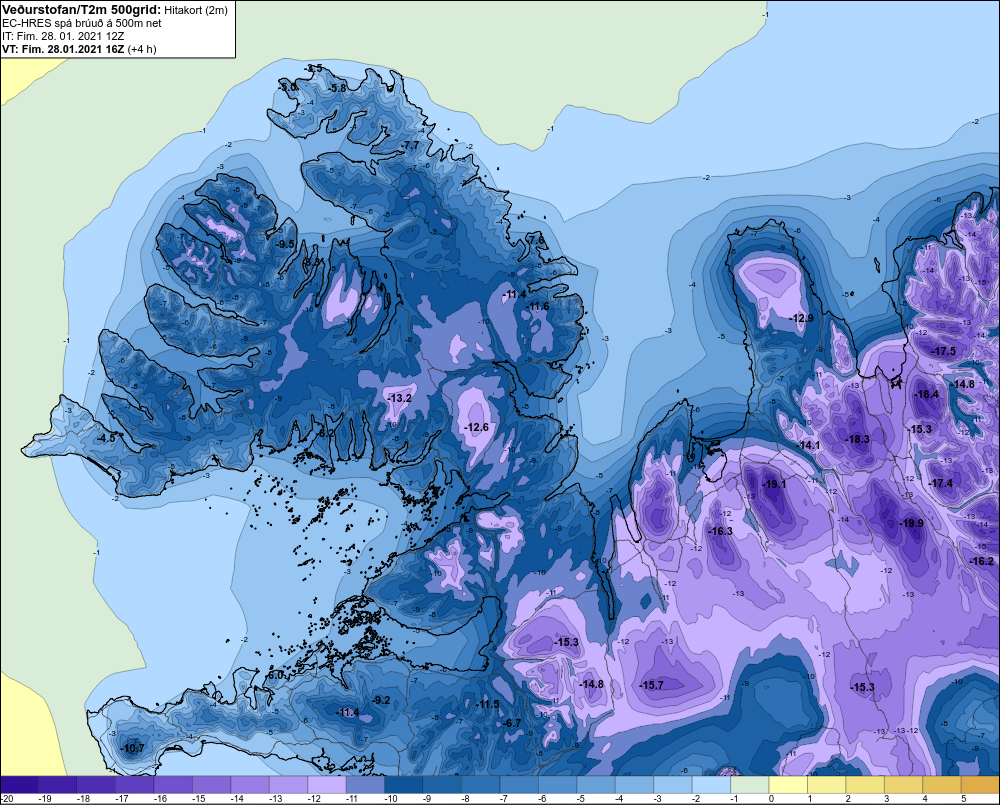Click the -13.2 temperature label
Viewport: 1000px width, 805px height.
(399, 398)
